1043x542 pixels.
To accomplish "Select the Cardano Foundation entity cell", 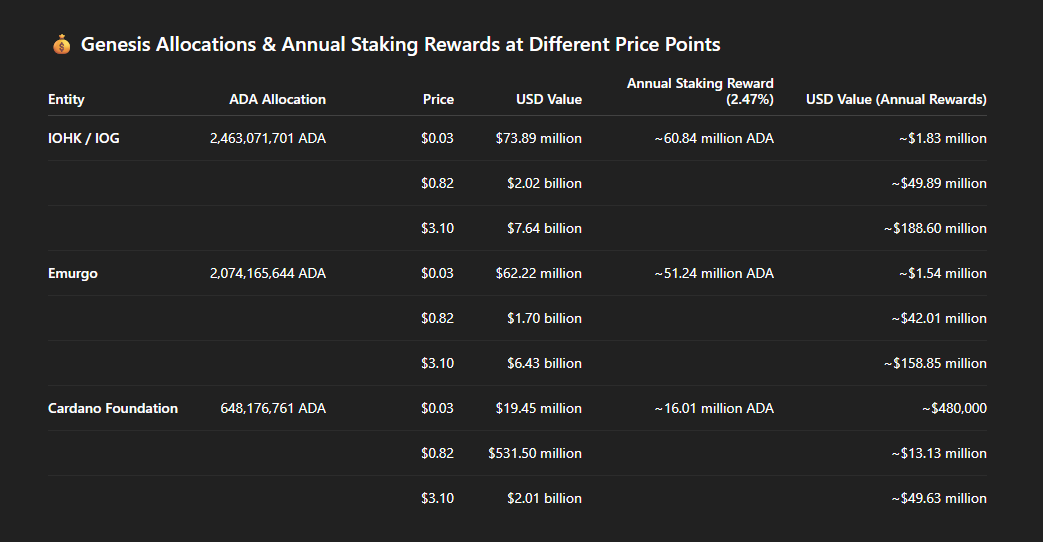I will click(x=113, y=408).
